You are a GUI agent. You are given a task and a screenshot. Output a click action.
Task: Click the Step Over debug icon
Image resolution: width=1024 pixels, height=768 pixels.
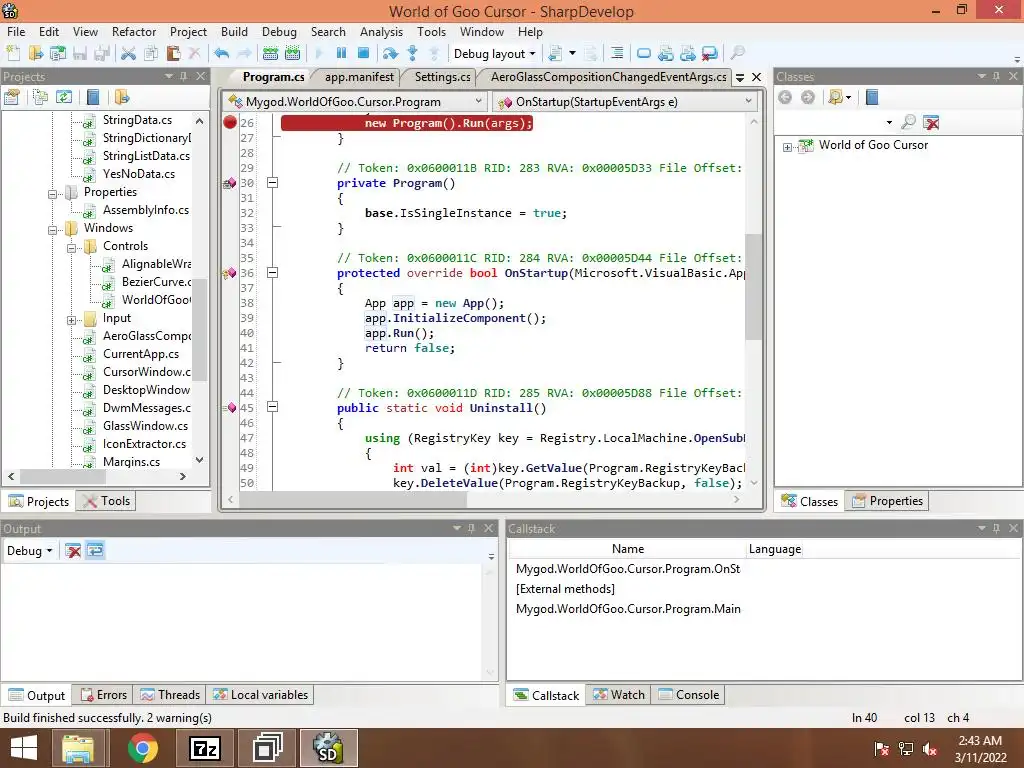(390, 54)
